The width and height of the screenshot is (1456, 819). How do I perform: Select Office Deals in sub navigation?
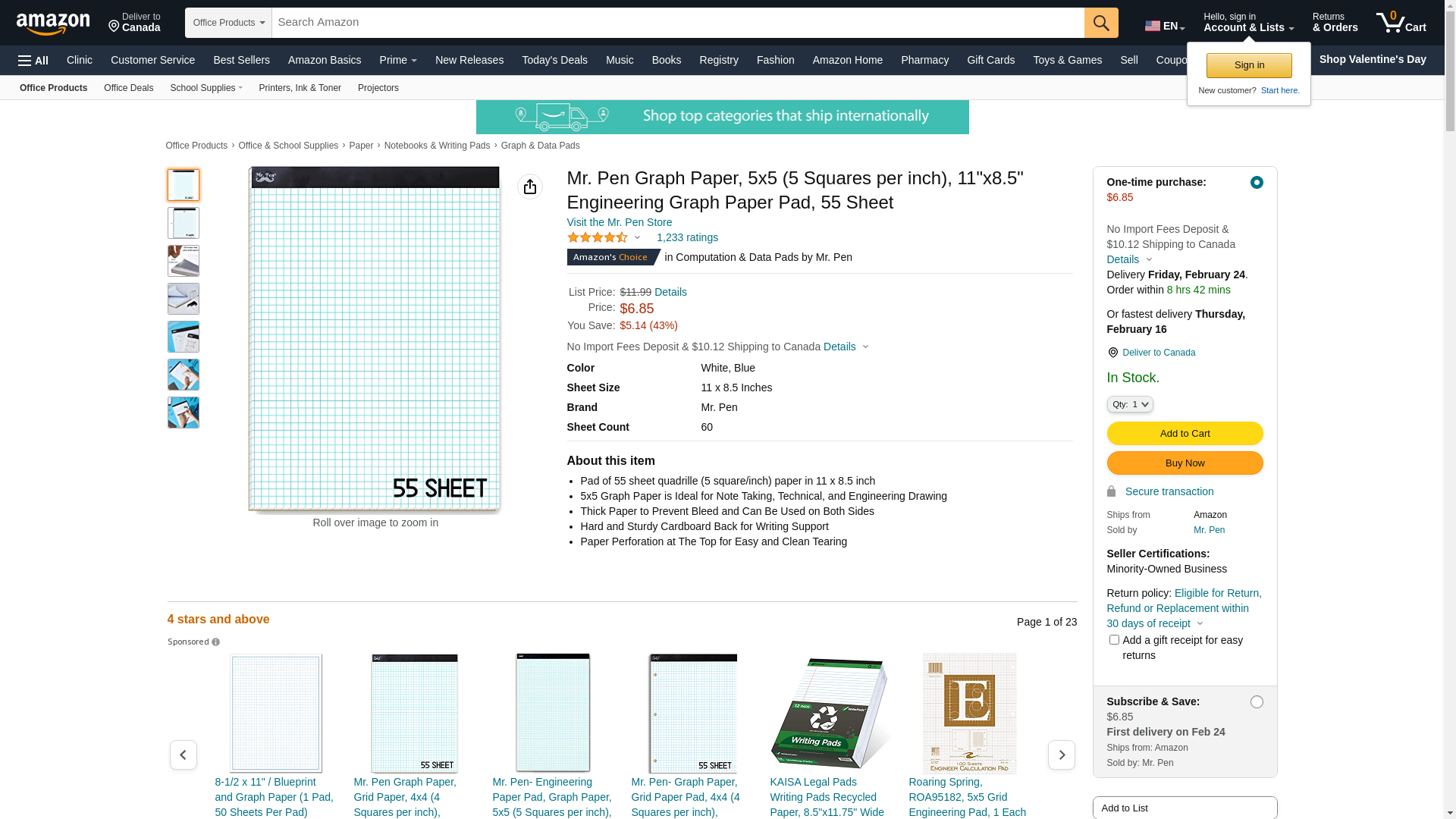pos(128,88)
